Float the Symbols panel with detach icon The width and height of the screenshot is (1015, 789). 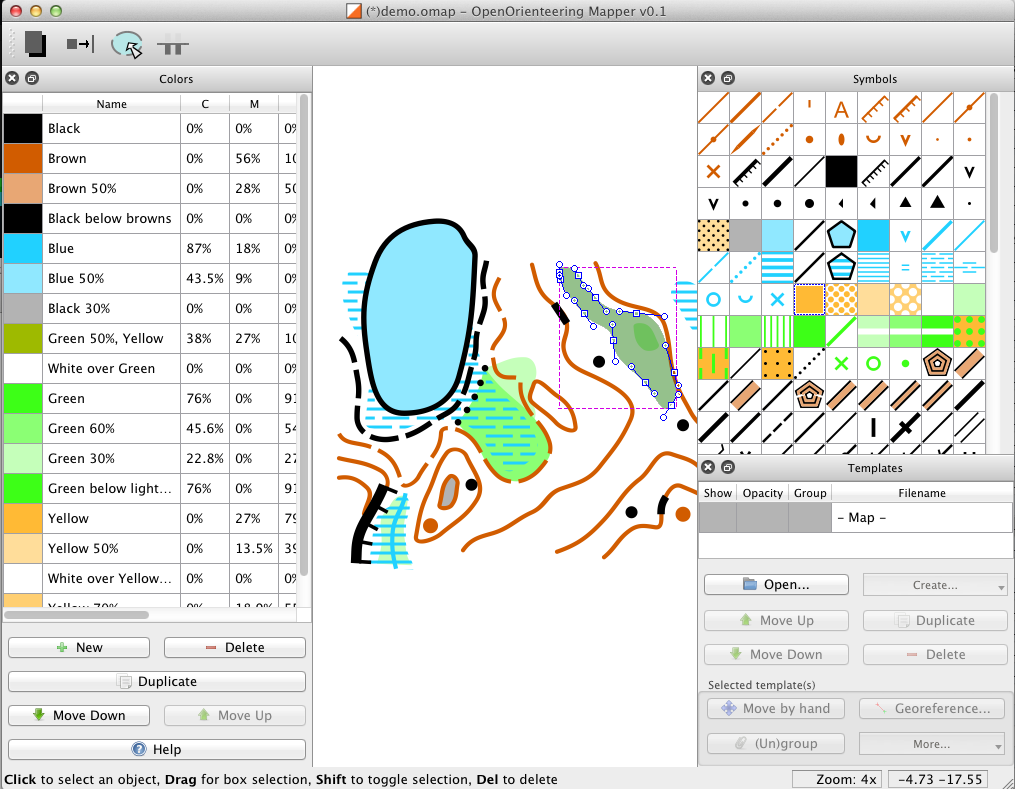pyautogui.click(x=728, y=78)
